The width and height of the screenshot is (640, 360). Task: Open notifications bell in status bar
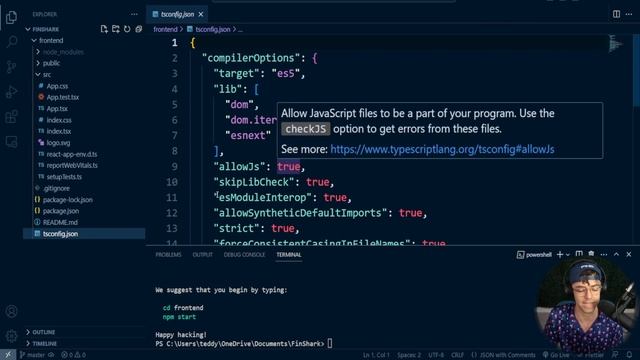click(629, 355)
